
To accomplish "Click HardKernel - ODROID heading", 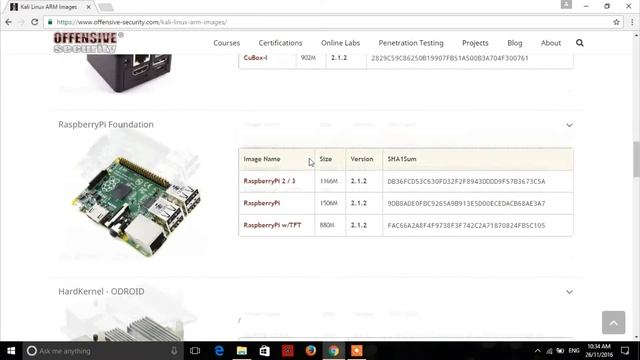I will point(101,291).
